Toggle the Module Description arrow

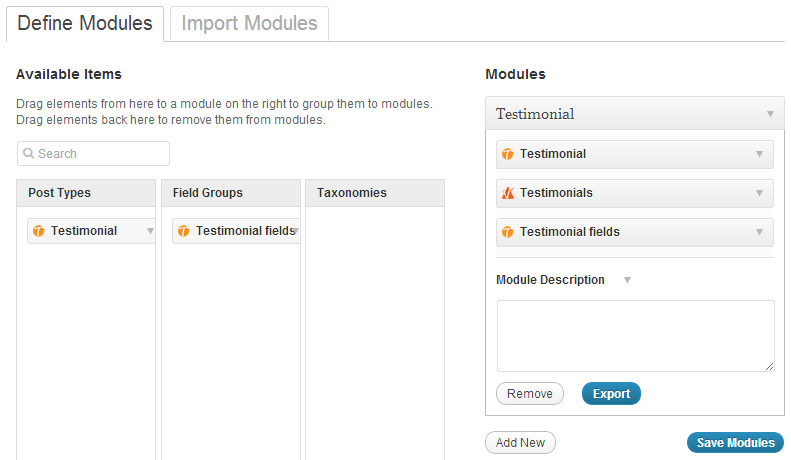pyautogui.click(x=627, y=280)
